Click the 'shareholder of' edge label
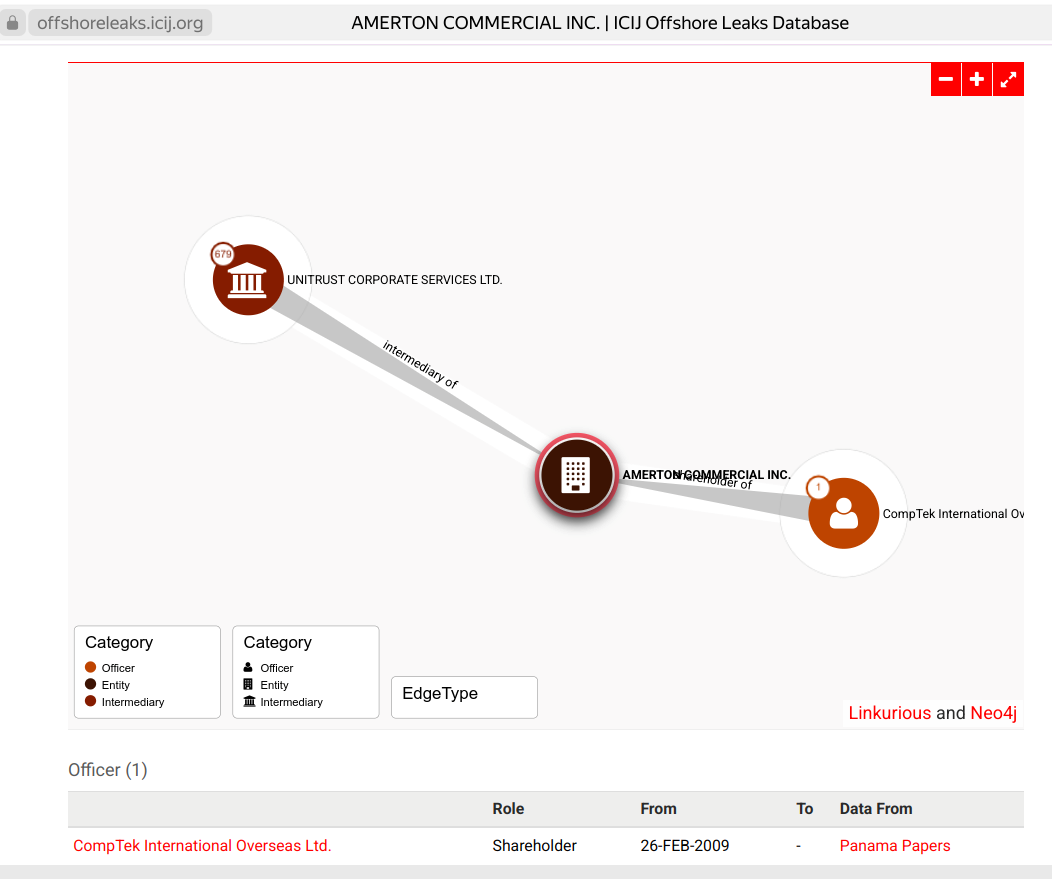 715,479
